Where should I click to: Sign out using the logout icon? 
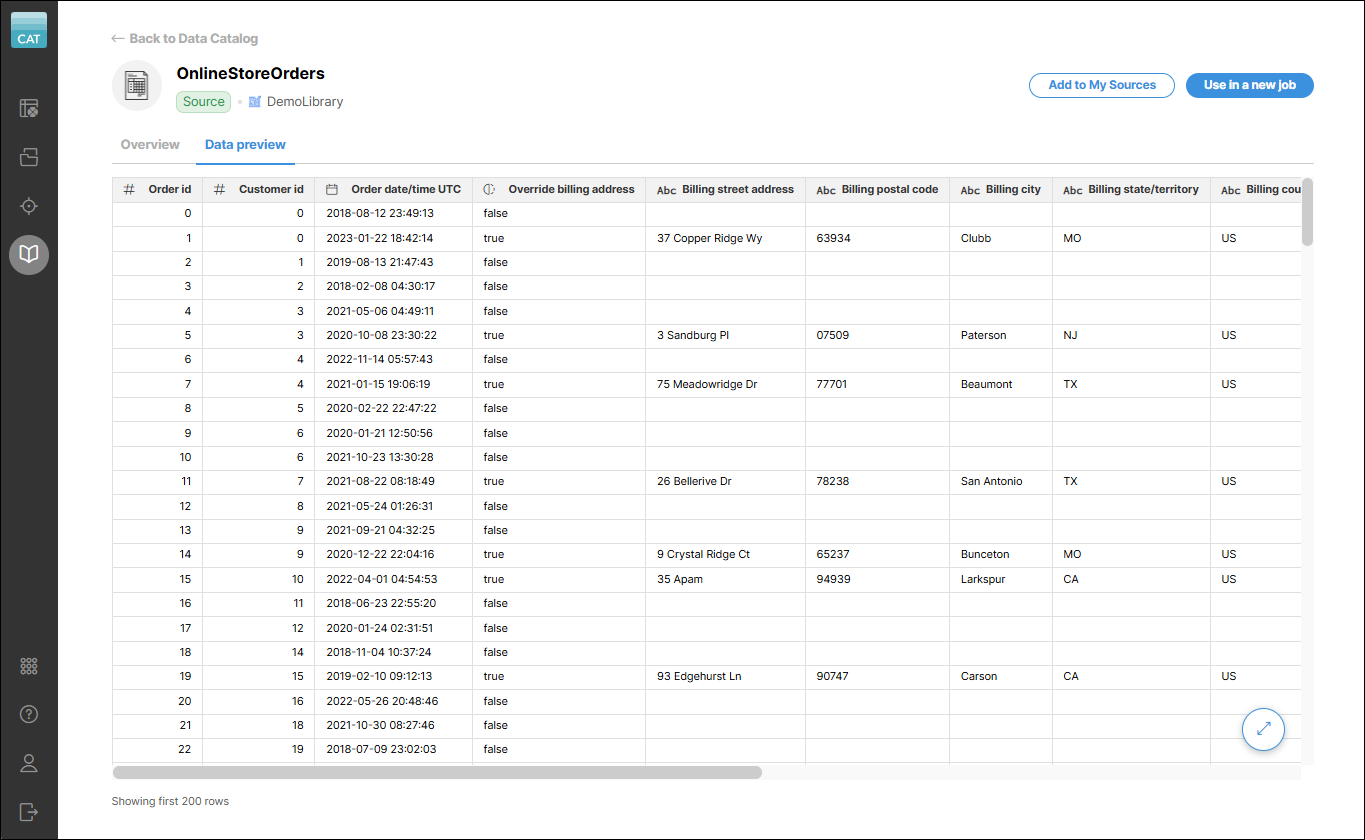click(28, 812)
